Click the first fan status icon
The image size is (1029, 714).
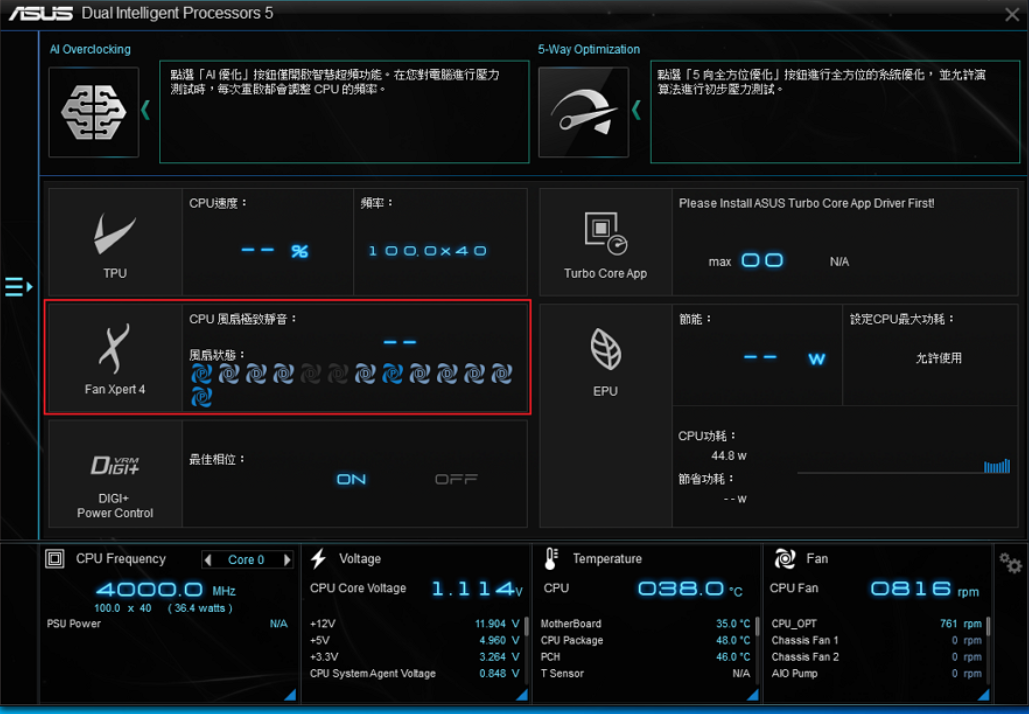[x=202, y=374]
